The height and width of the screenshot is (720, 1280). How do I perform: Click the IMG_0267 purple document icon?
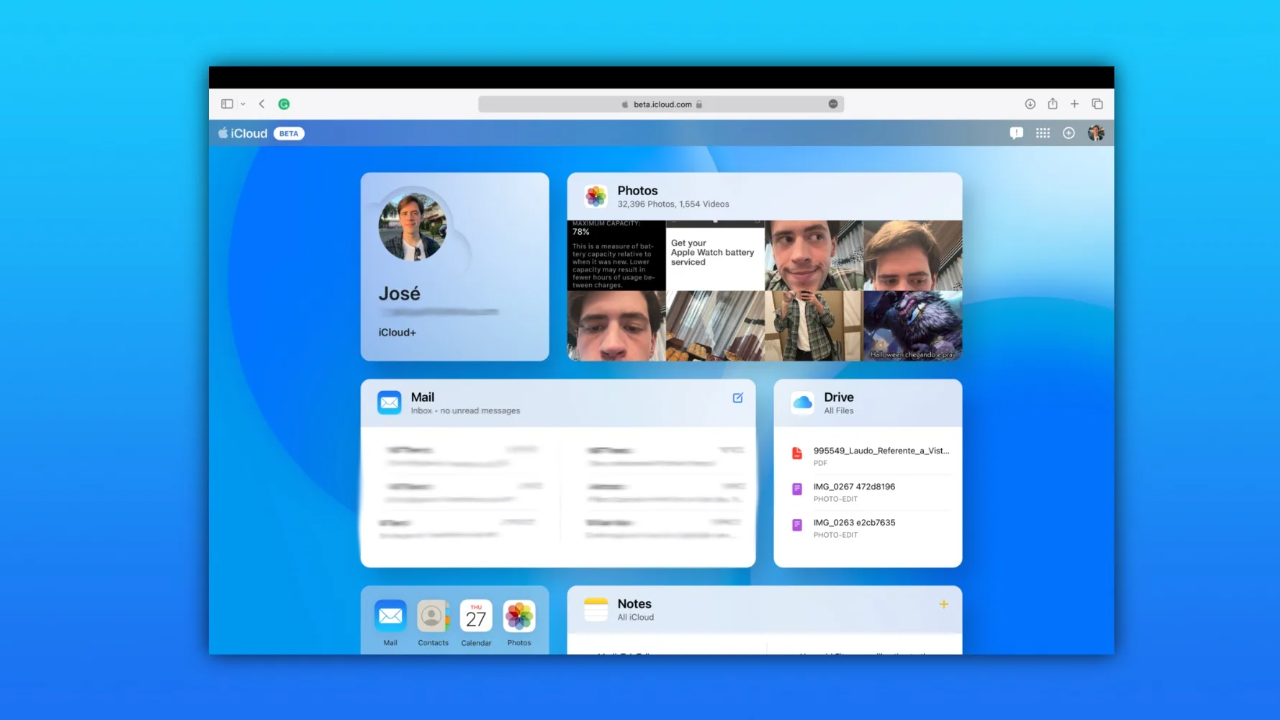click(797, 489)
